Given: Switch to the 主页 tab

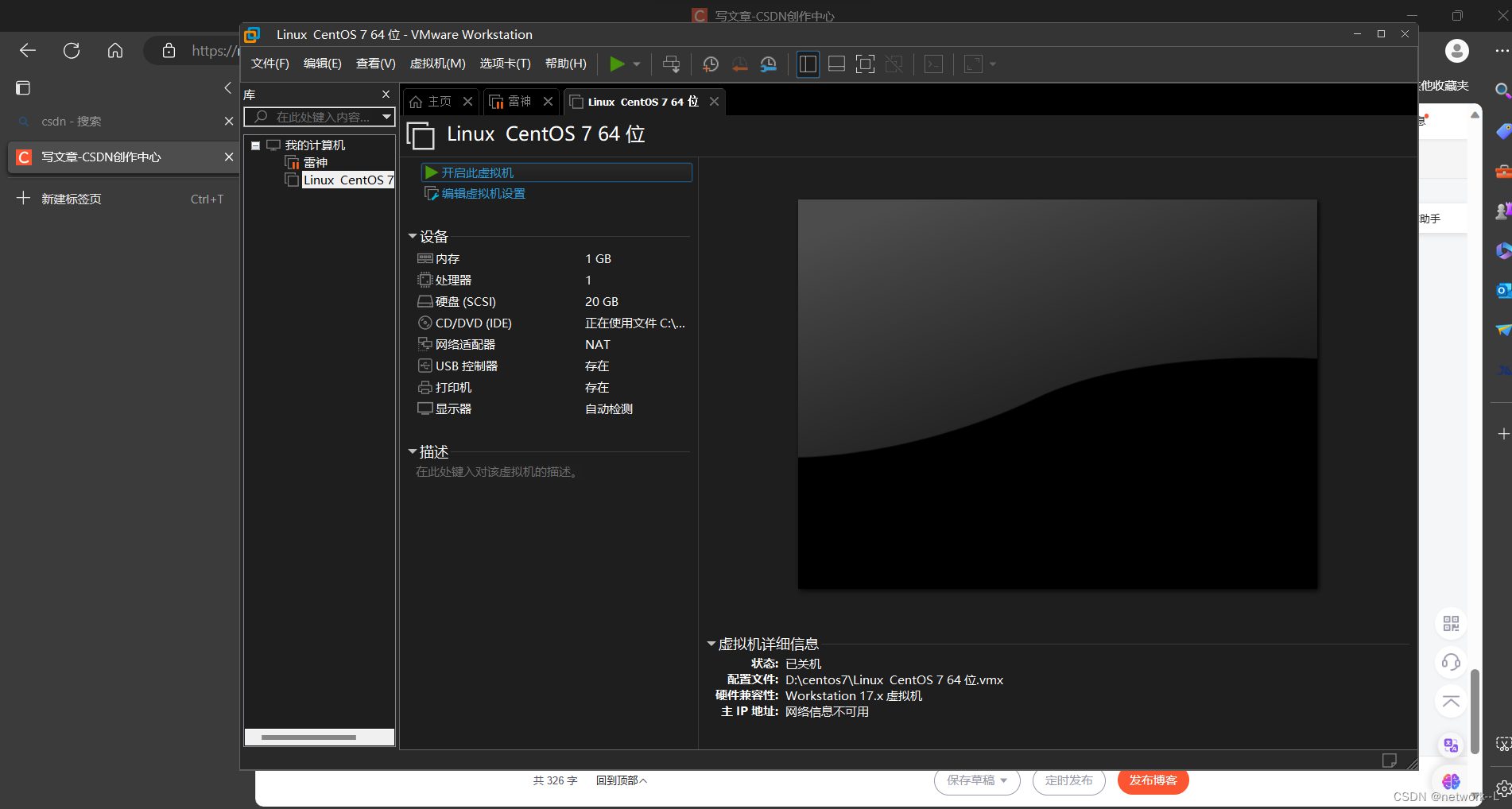Looking at the screenshot, I should click(x=431, y=102).
